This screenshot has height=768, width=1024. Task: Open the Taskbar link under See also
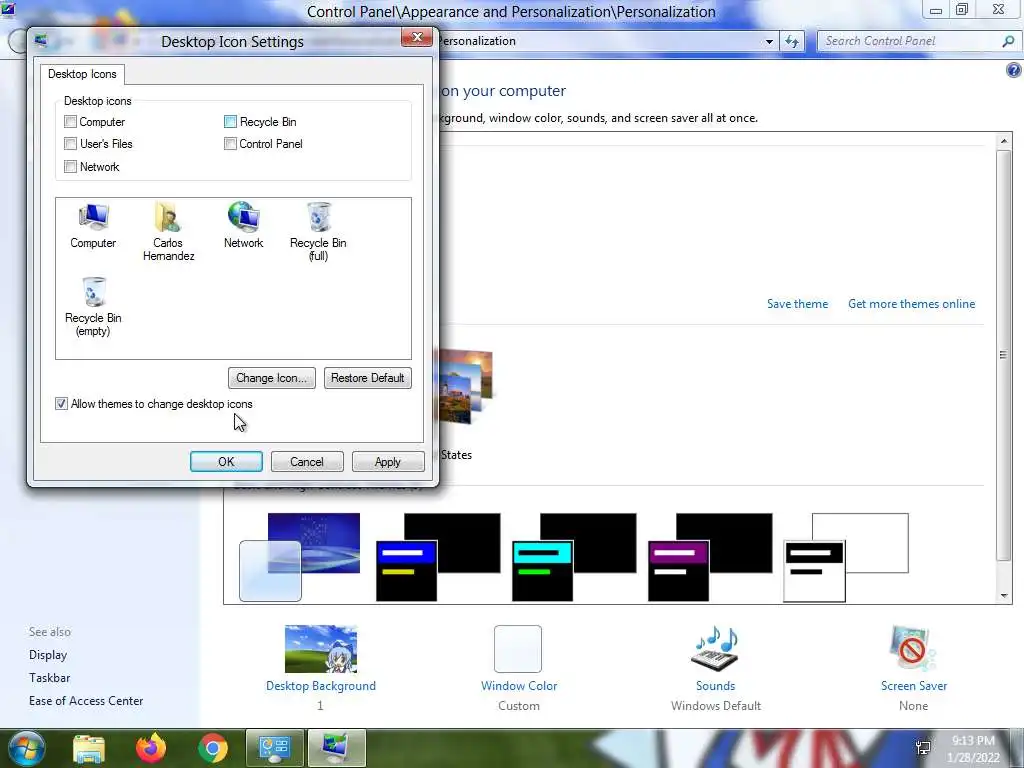[x=50, y=678]
